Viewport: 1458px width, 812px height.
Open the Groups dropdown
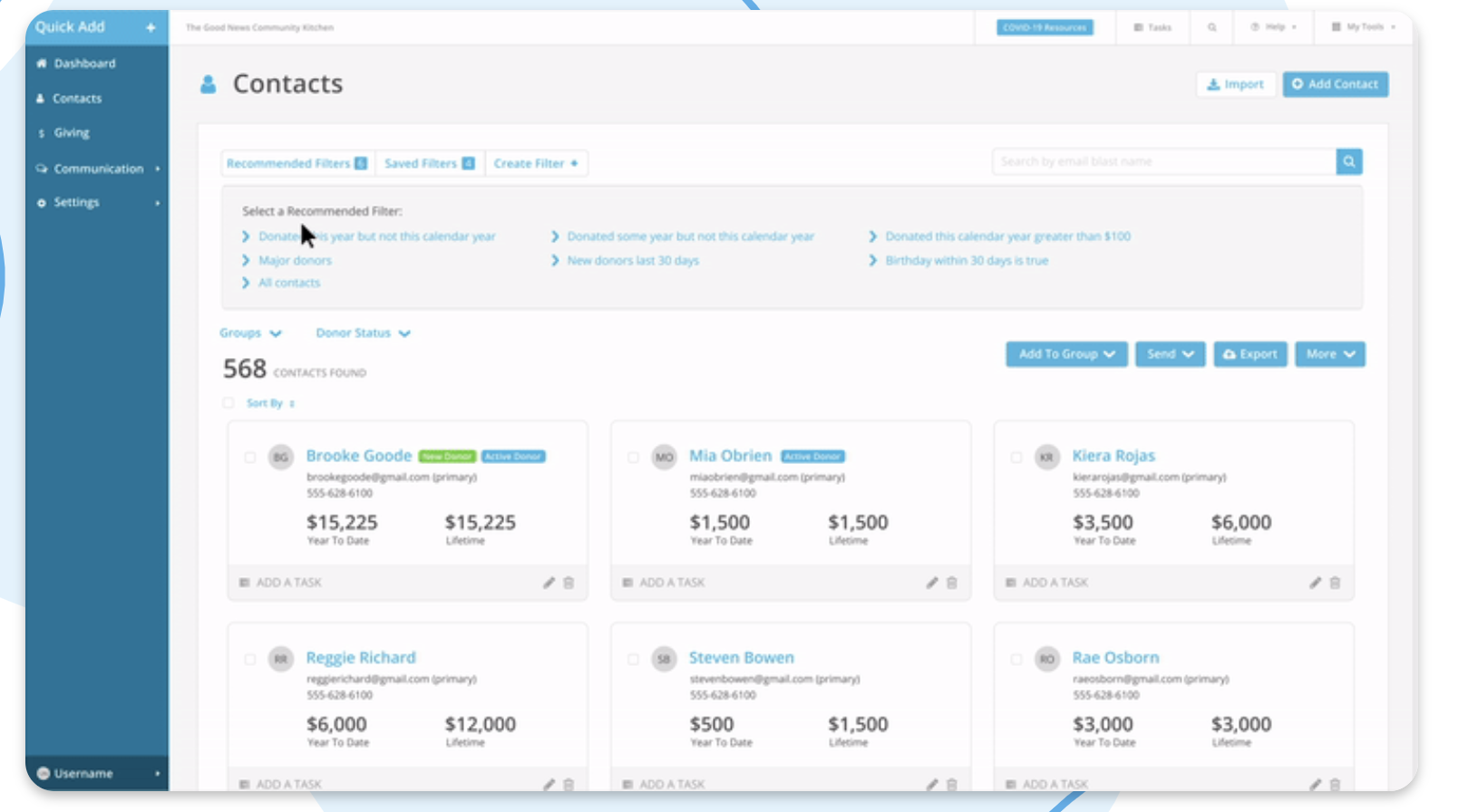250,333
